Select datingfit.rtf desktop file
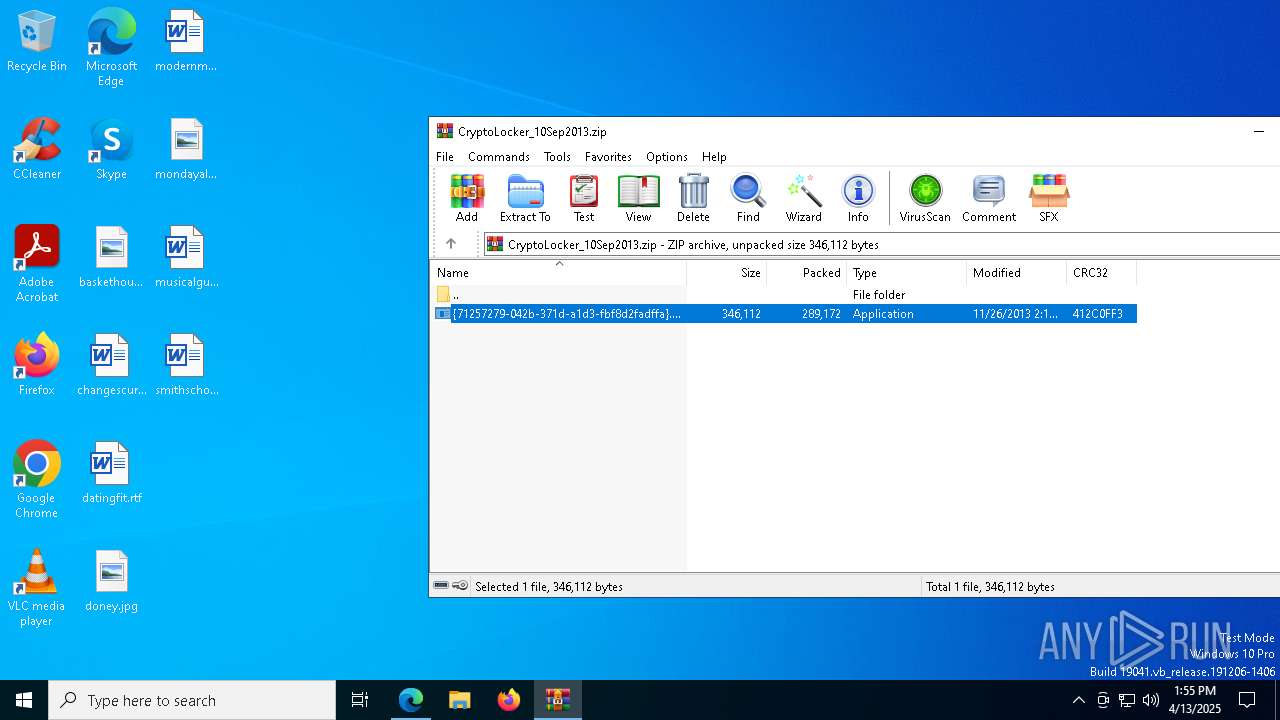The image size is (1280, 720). [111, 474]
